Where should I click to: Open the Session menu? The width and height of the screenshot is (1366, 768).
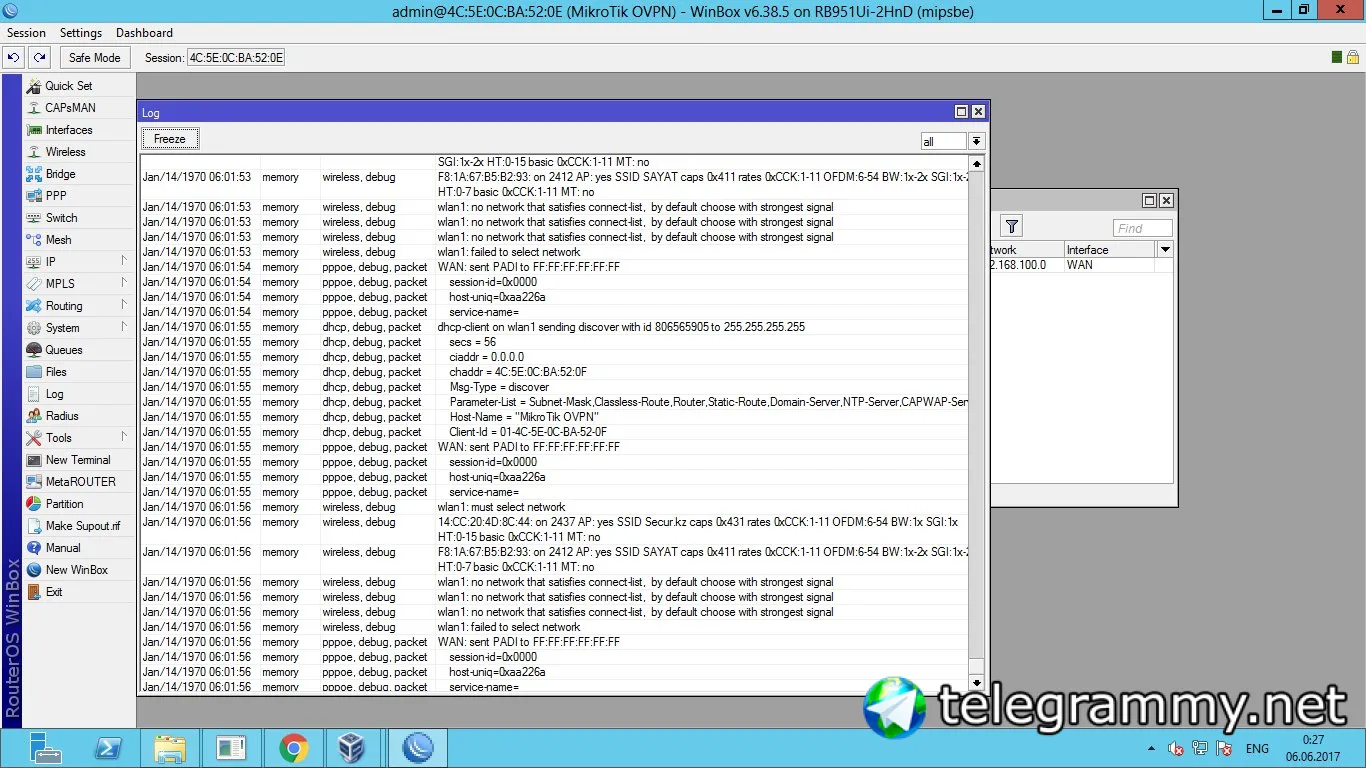tap(27, 33)
